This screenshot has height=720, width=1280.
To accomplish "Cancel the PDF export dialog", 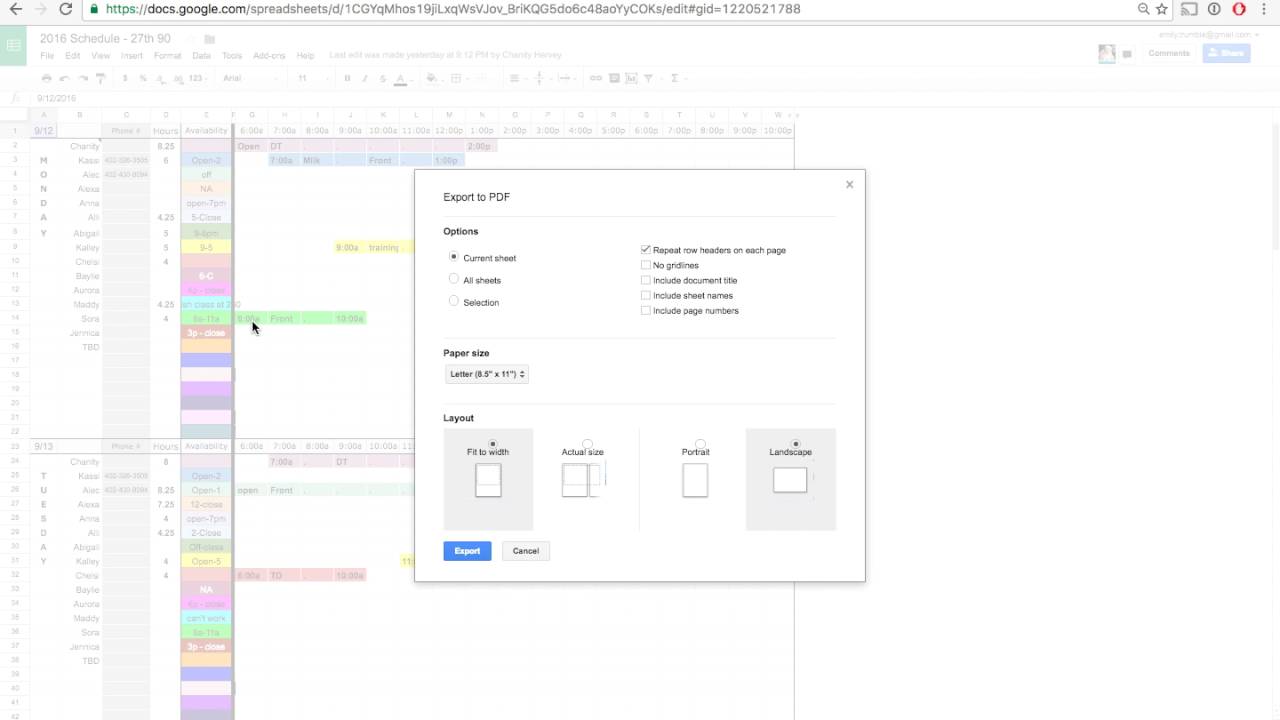I will [x=526, y=551].
